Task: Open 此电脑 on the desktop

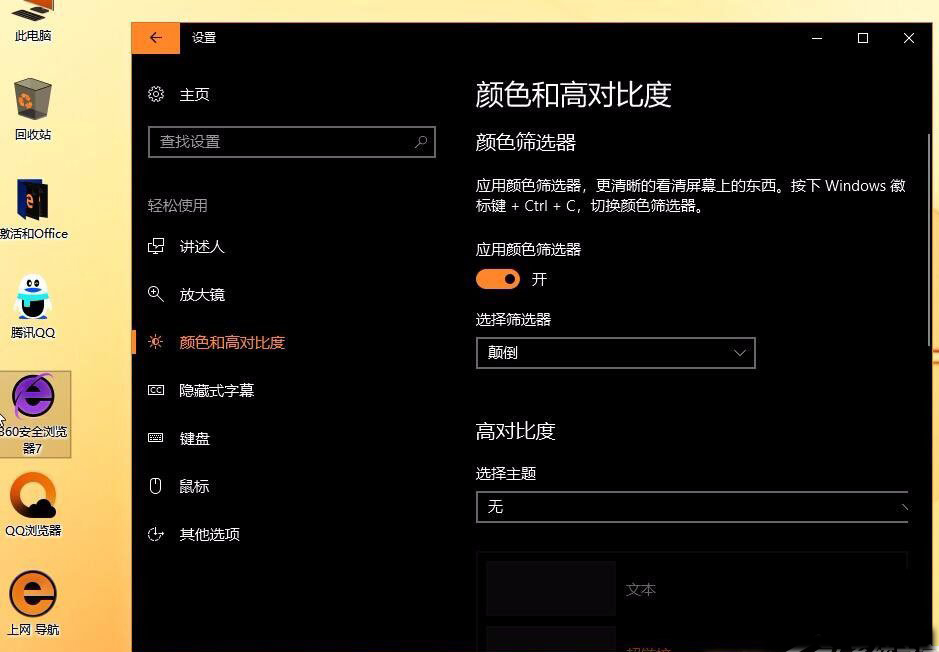Action: click(33, 10)
